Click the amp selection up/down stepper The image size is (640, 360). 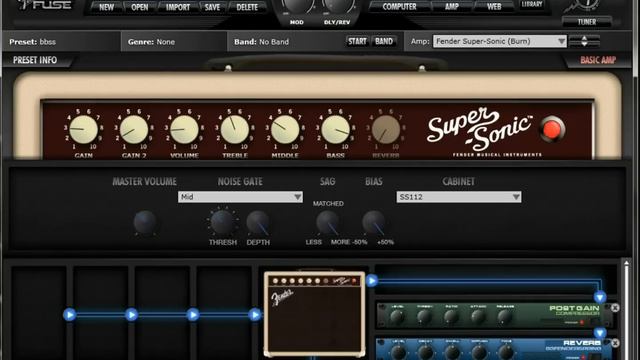(584, 41)
